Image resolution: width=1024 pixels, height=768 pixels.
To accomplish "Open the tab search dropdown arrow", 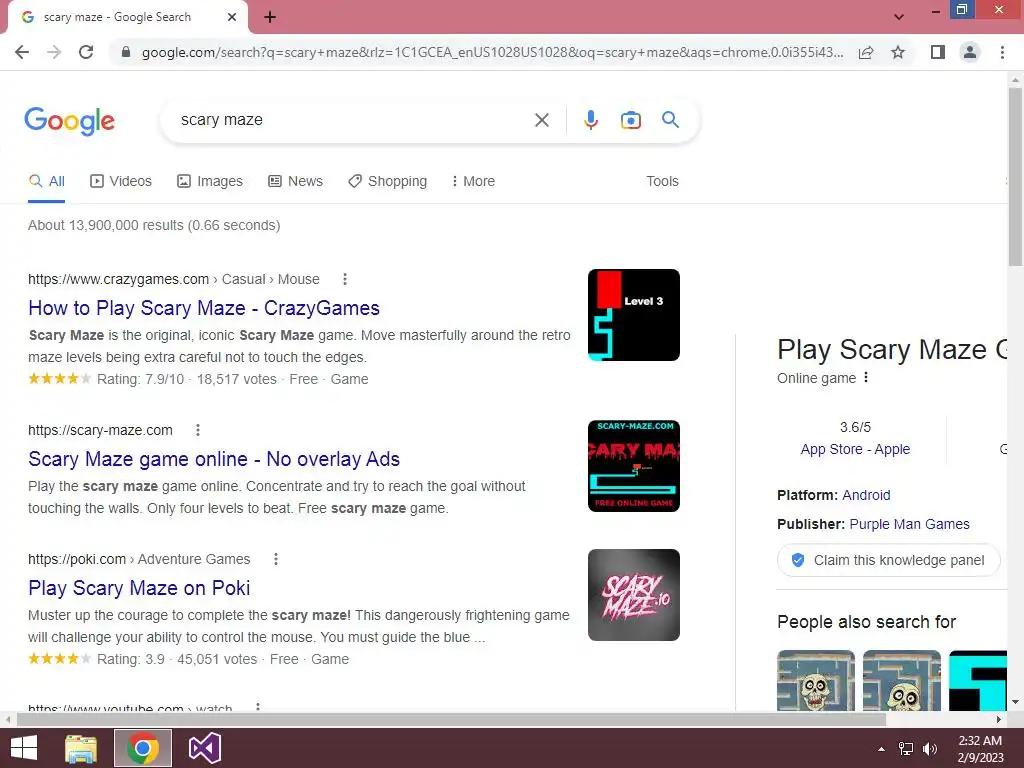I will click(x=899, y=17).
